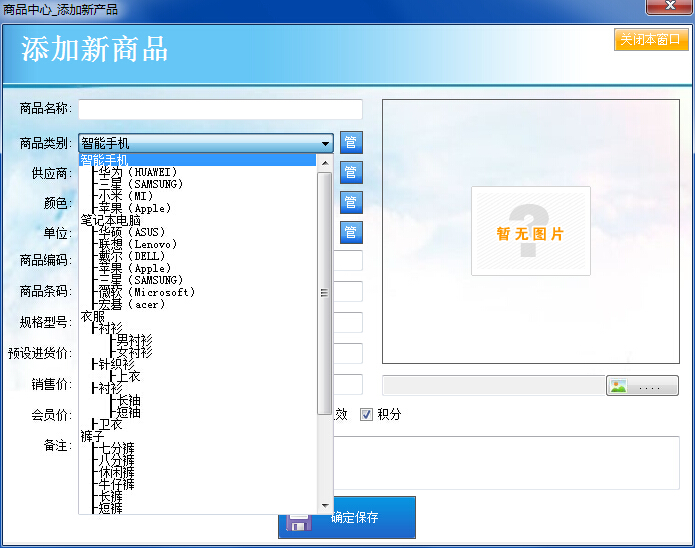The height and width of the screenshot is (548, 695).
Task: Select 华为 (HUAWEI) in category list
Action: pyautogui.click(x=137, y=172)
